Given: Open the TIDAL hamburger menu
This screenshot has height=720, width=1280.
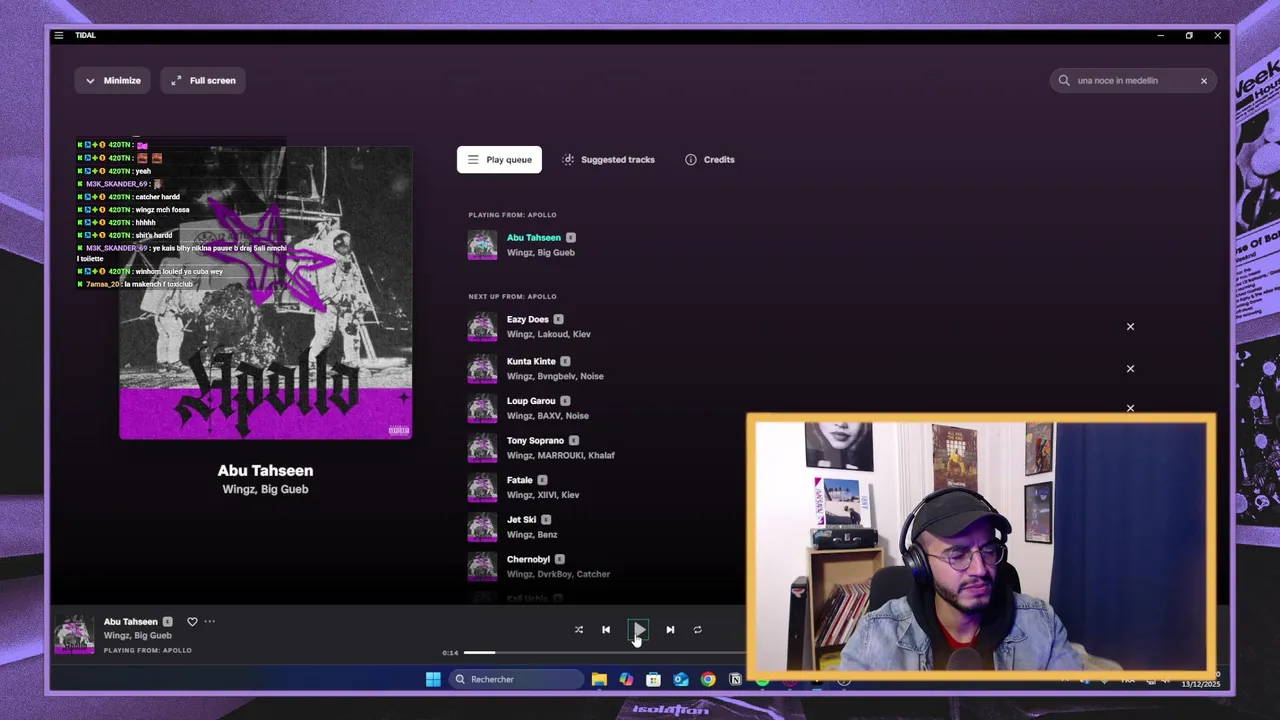Looking at the screenshot, I should click(x=59, y=35).
